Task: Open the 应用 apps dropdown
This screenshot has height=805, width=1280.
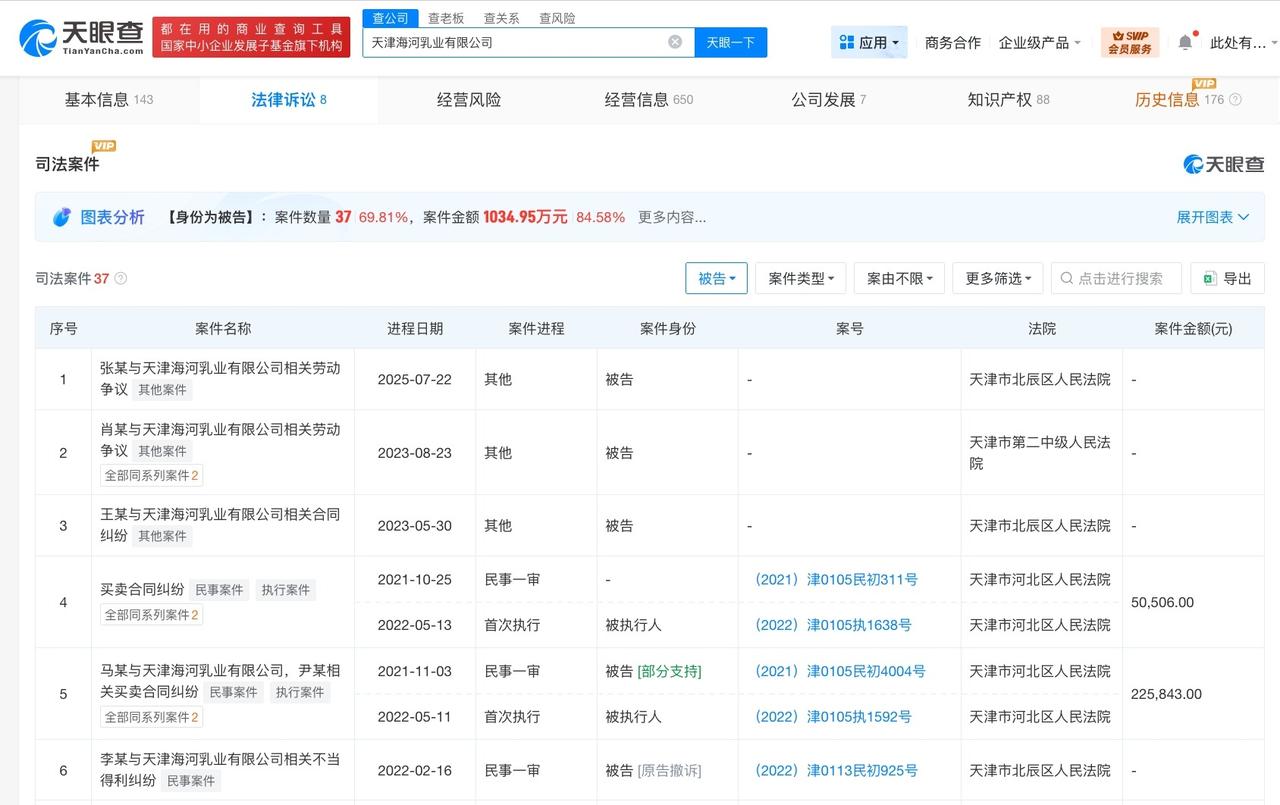Action: (x=869, y=42)
